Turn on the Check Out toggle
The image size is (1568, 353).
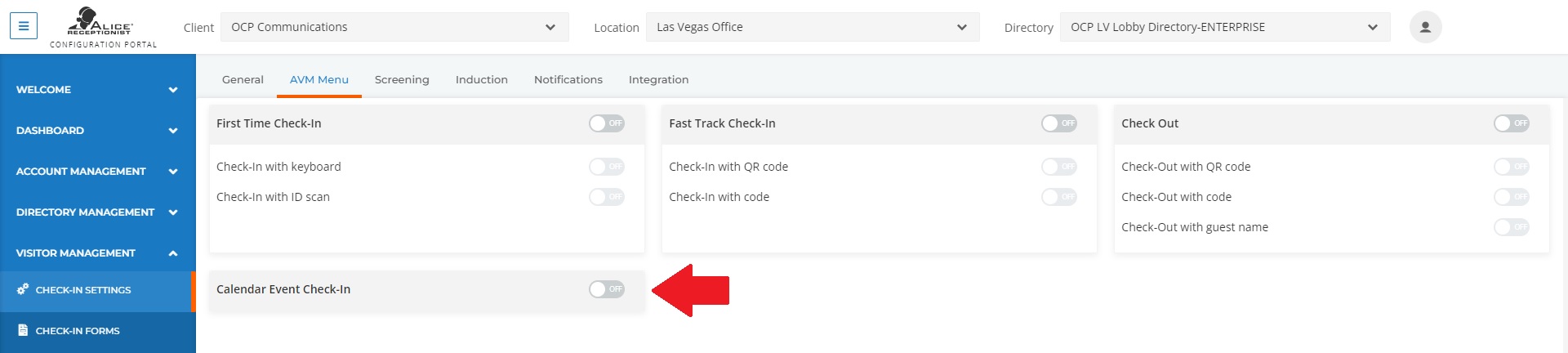(x=1511, y=123)
